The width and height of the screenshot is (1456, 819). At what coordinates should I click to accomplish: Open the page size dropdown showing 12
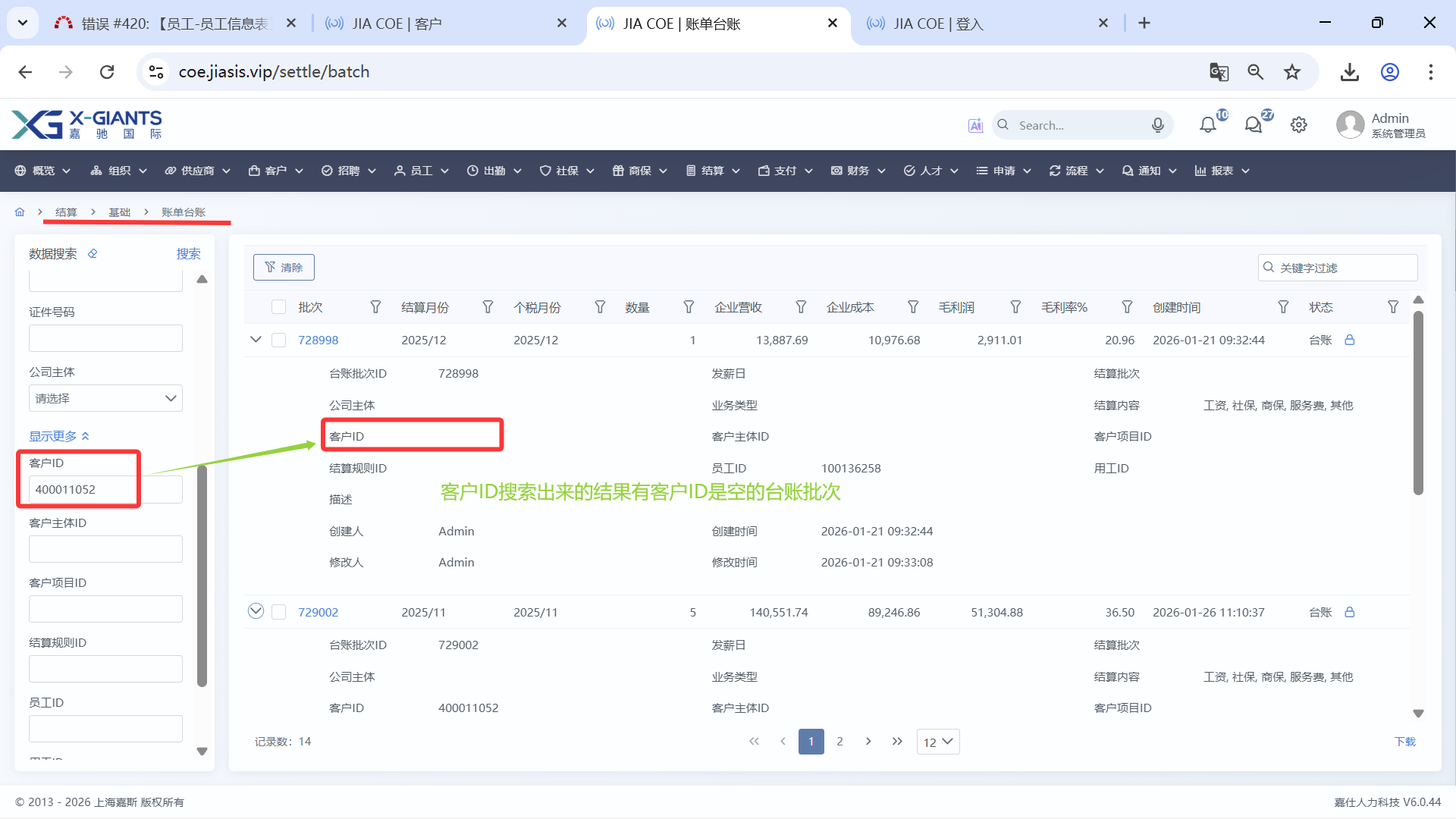tap(937, 742)
